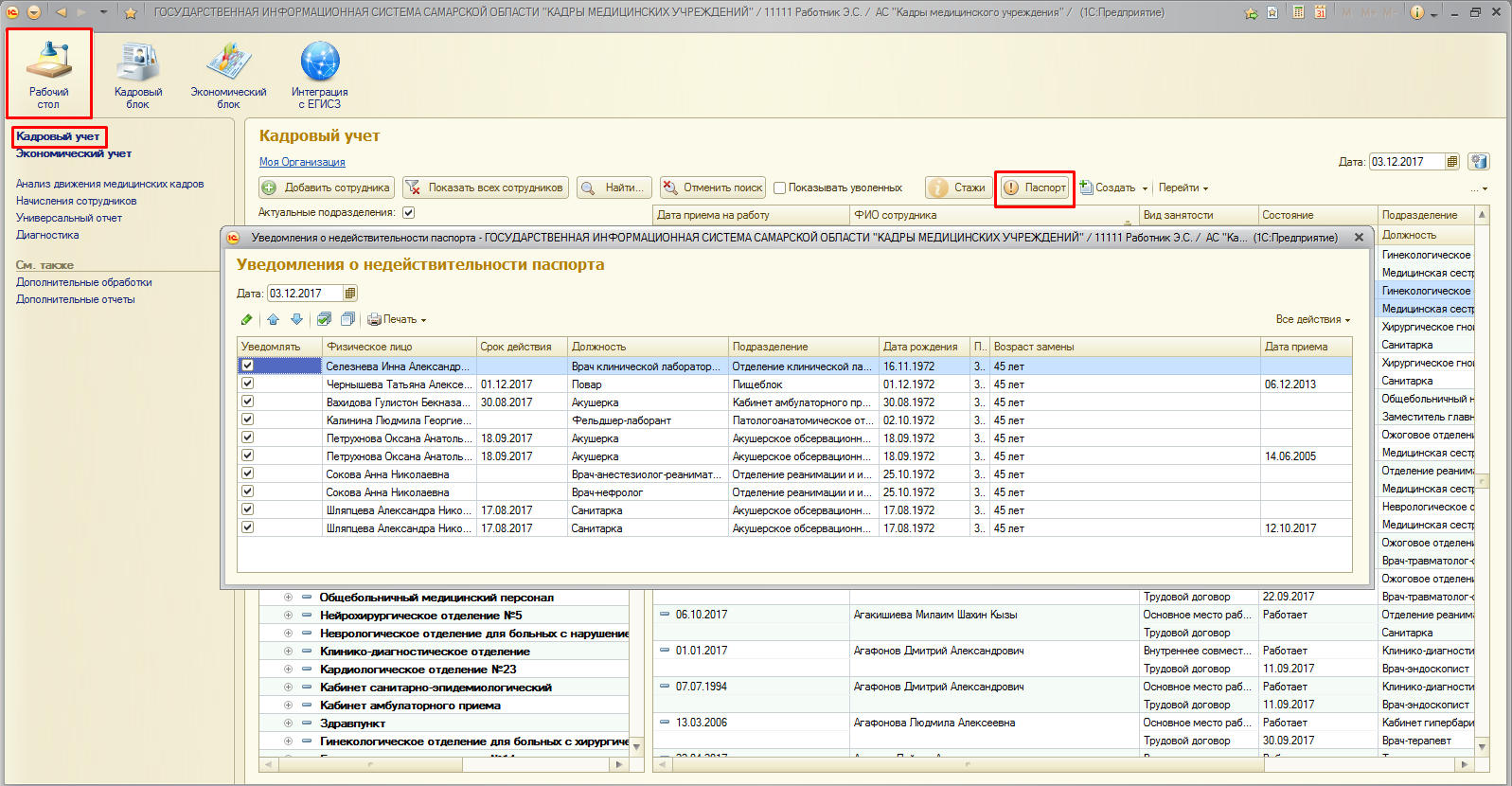Image resolution: width=1512 pixels, height=786 pixels.
Task: Expand the Здравпункт tree node
Action: 288,723
